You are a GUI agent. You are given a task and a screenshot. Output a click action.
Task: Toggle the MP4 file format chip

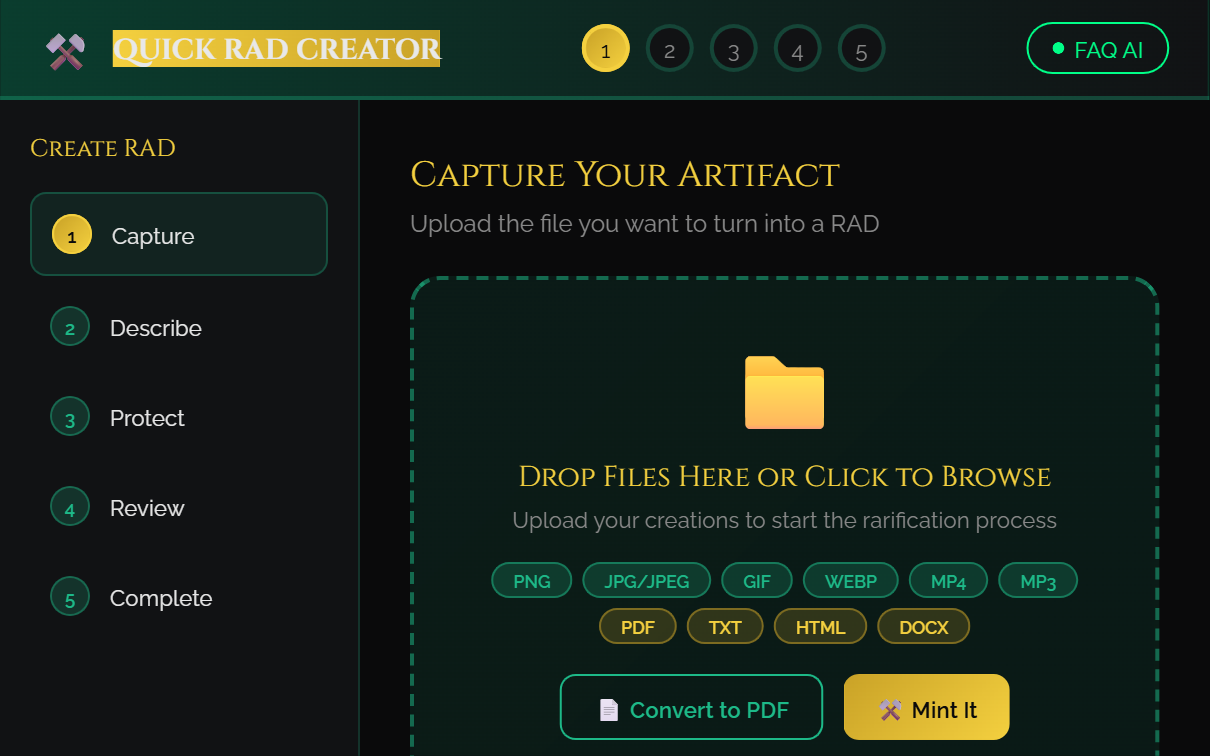pos(948,580)
